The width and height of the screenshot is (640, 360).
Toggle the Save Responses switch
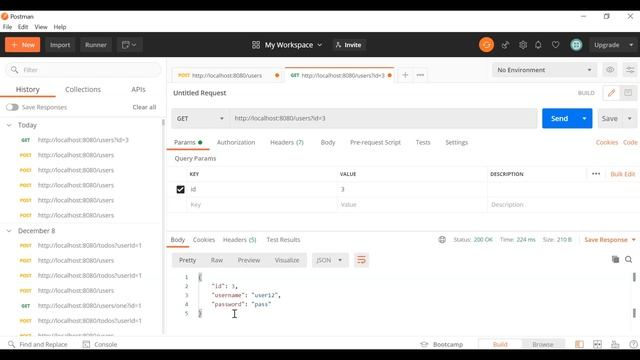12,107
